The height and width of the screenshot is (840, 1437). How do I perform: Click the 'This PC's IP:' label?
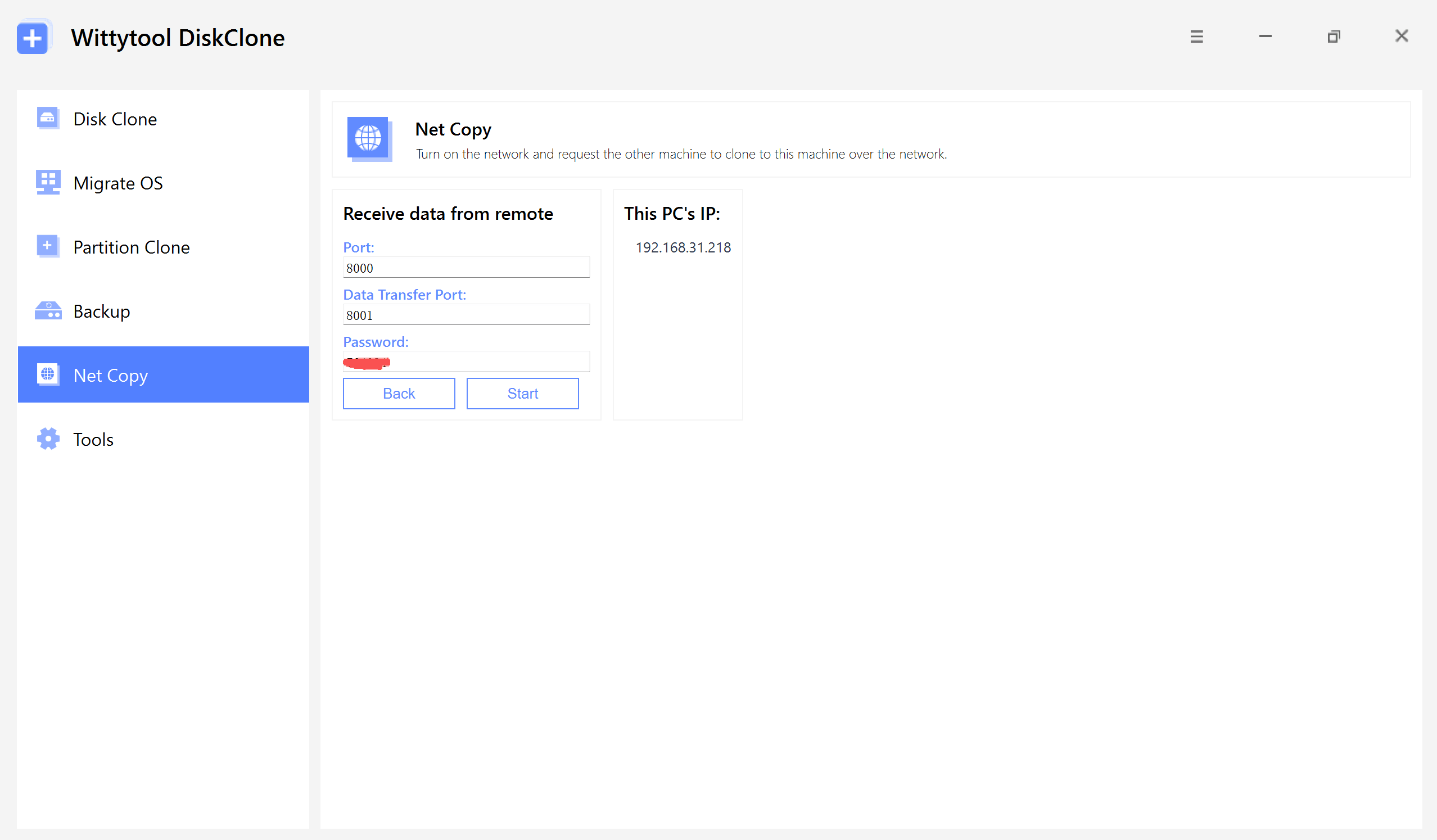pos(672,214)
